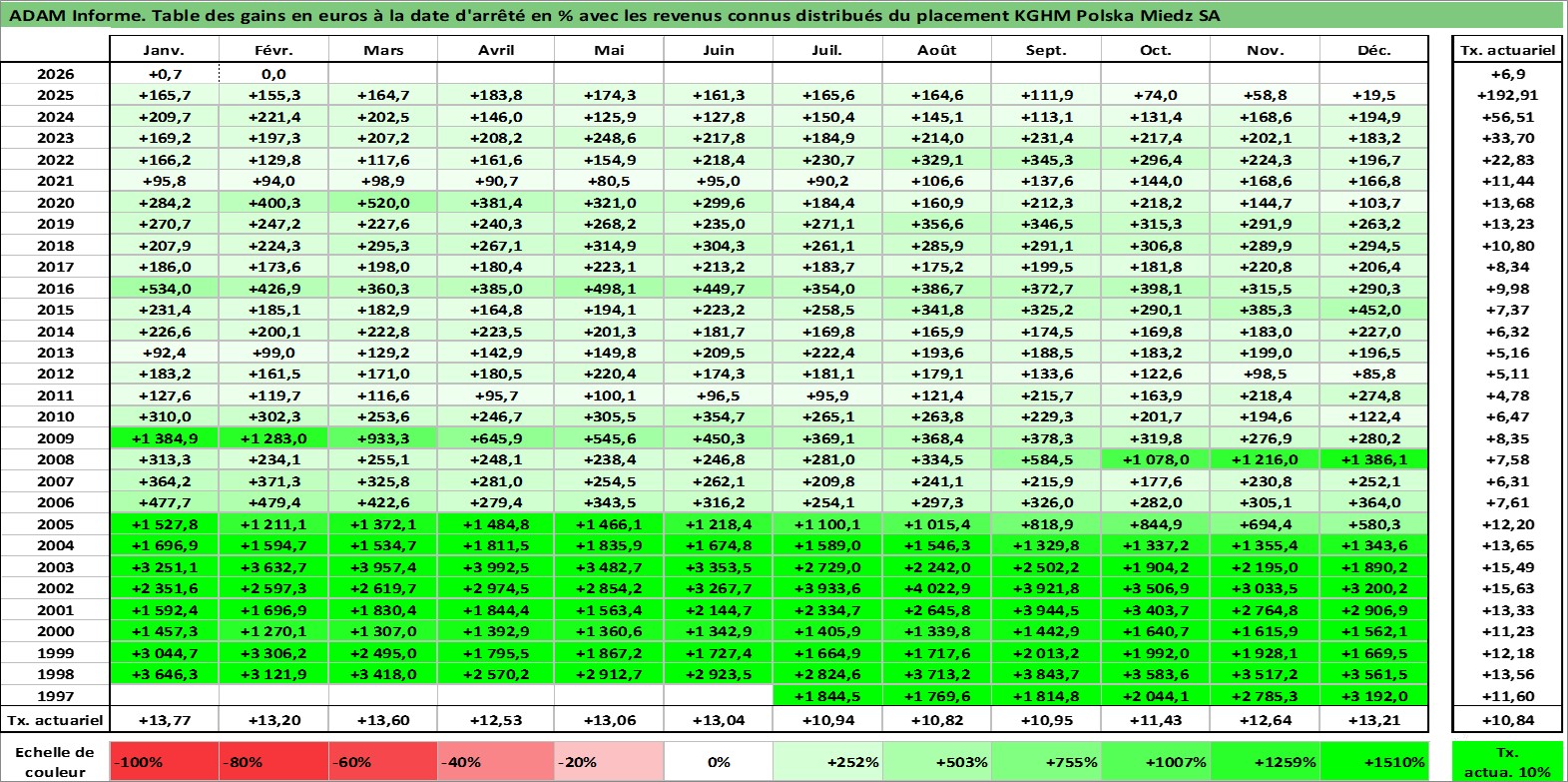Click the title mentioning KGHM Polska Miedz SA
Image resolution: width=1568 pixels, height=782 pixels.
(614, 15)
